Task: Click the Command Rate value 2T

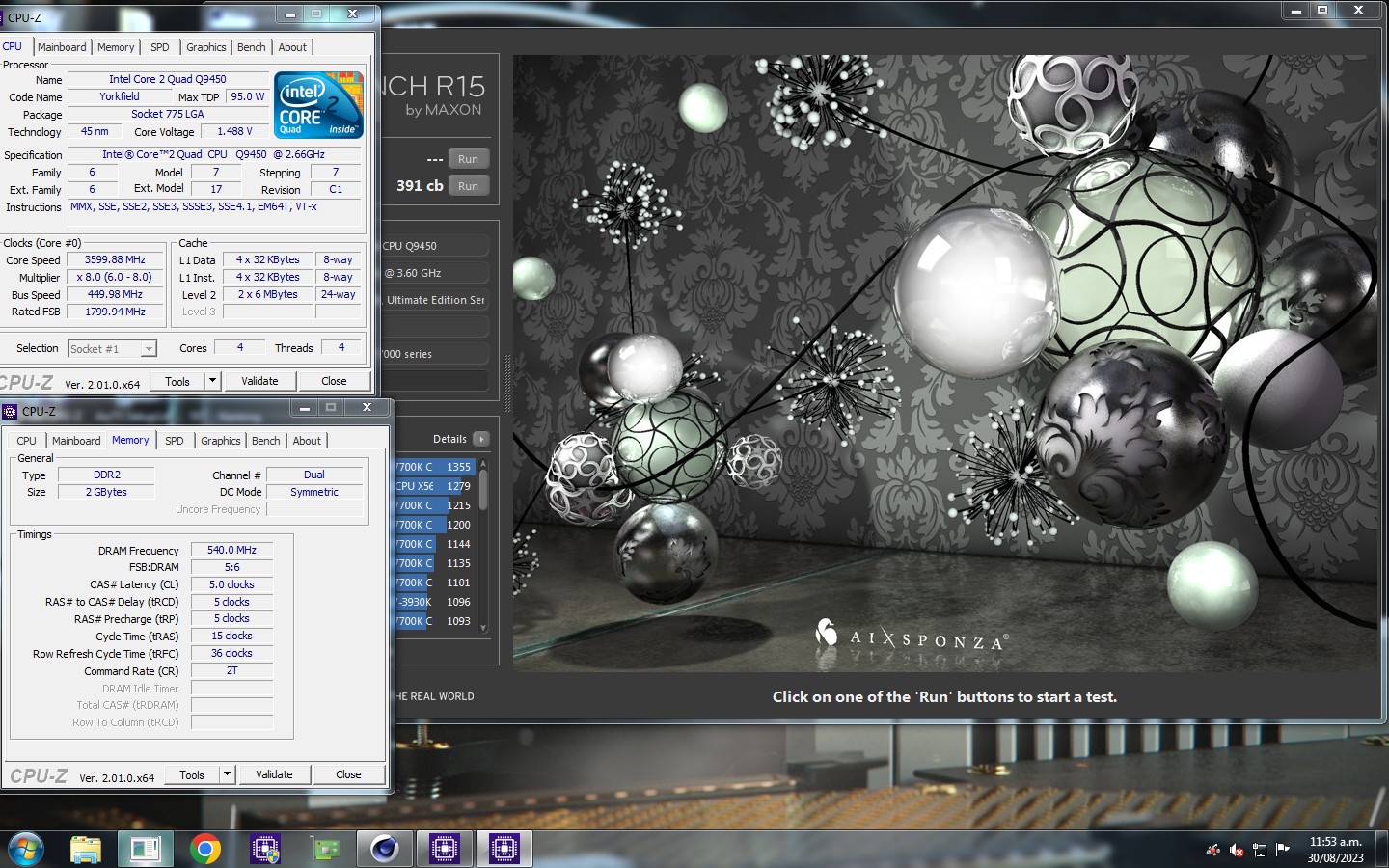Action: point(231,670)
